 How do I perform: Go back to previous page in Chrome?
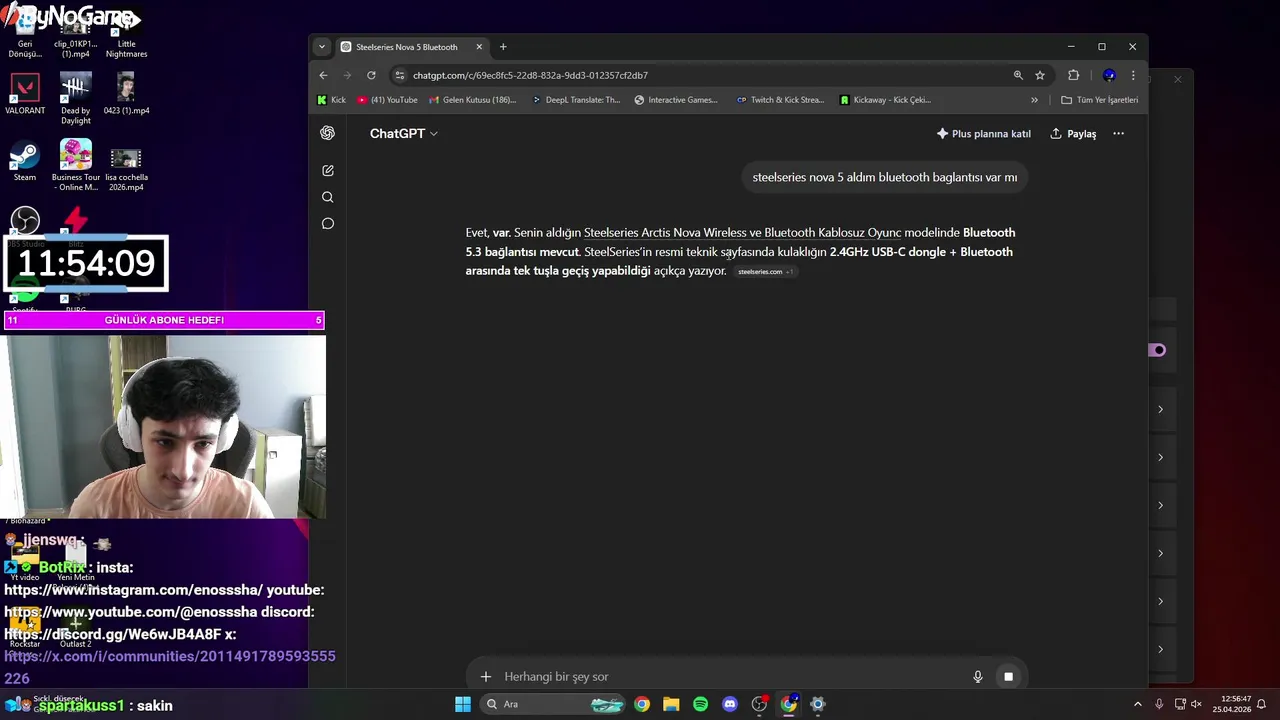click(323, 75)
